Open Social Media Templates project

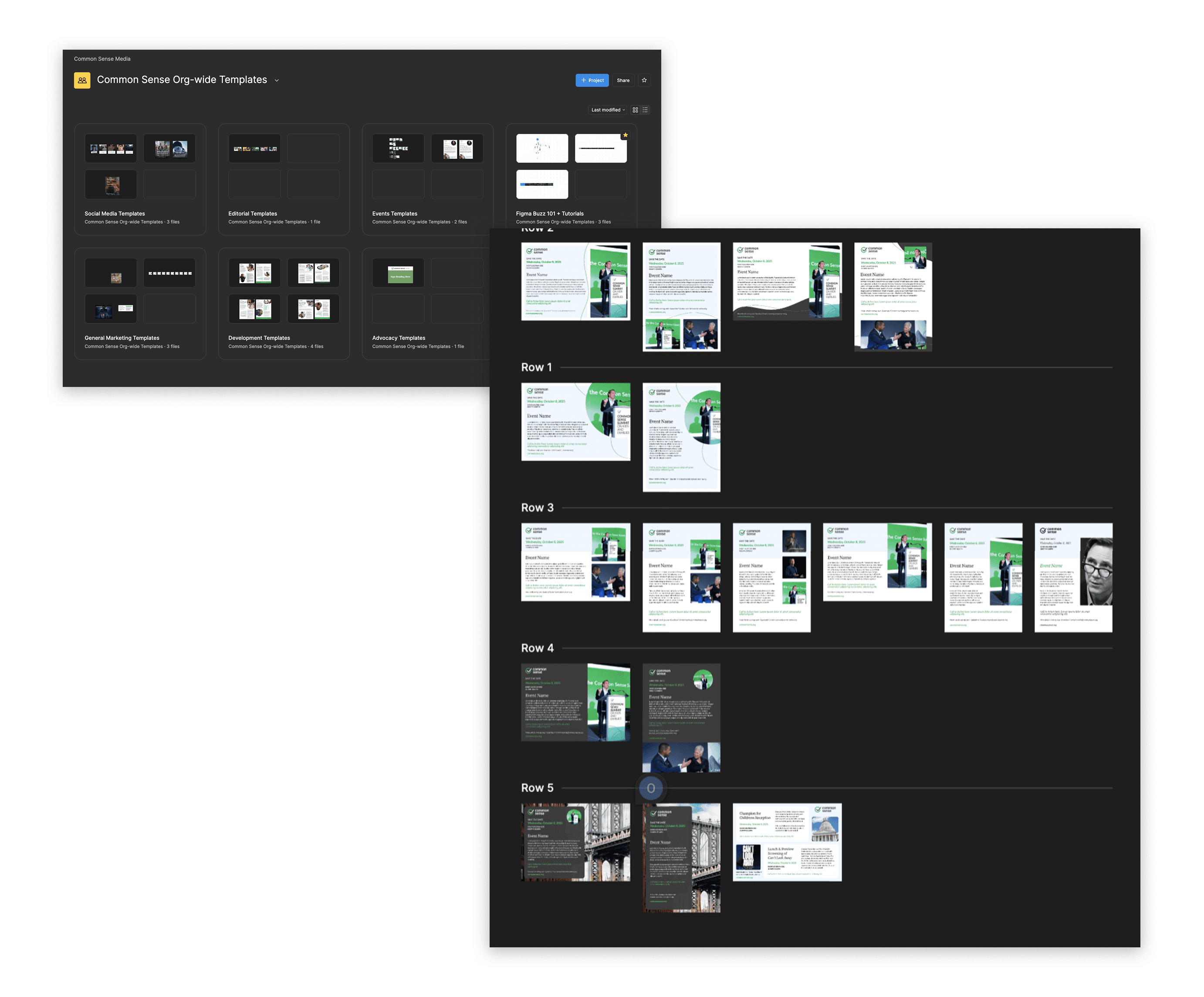click(115, 214)
